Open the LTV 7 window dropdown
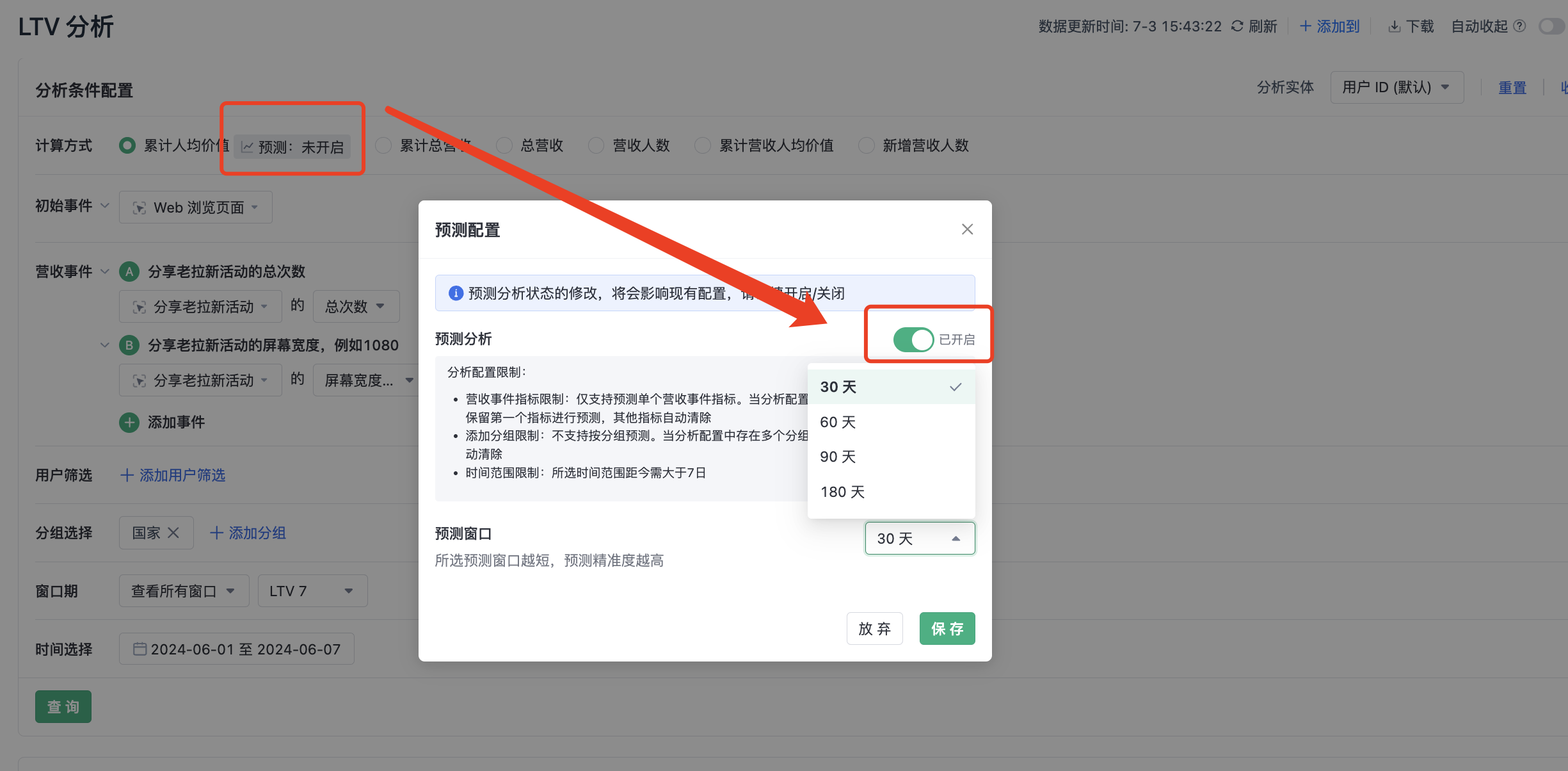This screenshot has width=1568, height=771. [x=312, y=590]
